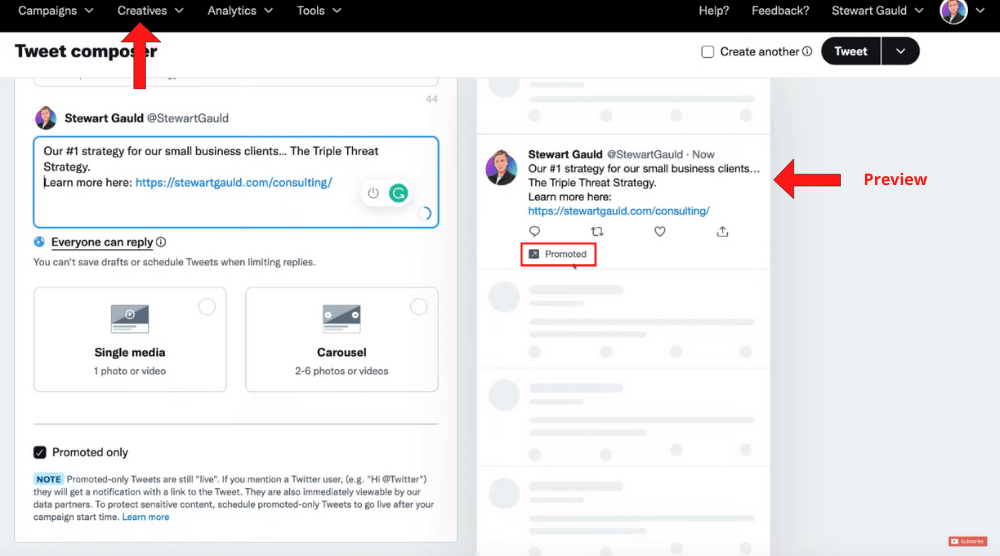Expand the Stewart Gauld account dropdown

tap(877, 11)
